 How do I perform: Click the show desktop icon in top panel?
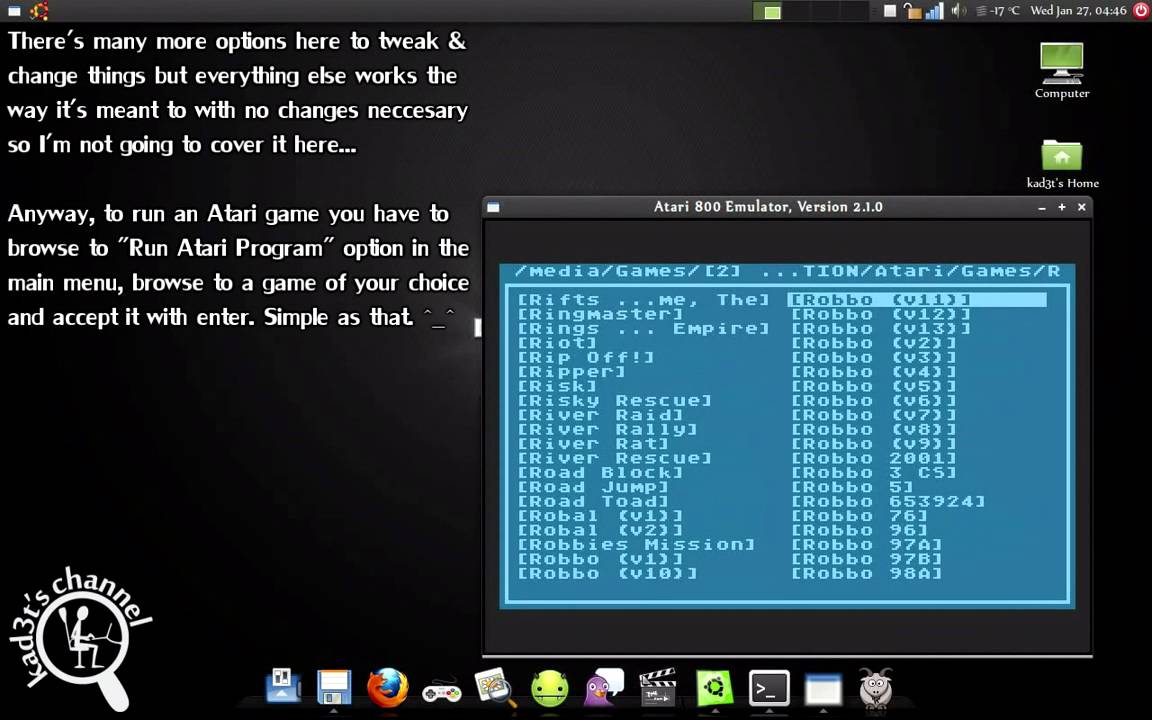point(14,10)
